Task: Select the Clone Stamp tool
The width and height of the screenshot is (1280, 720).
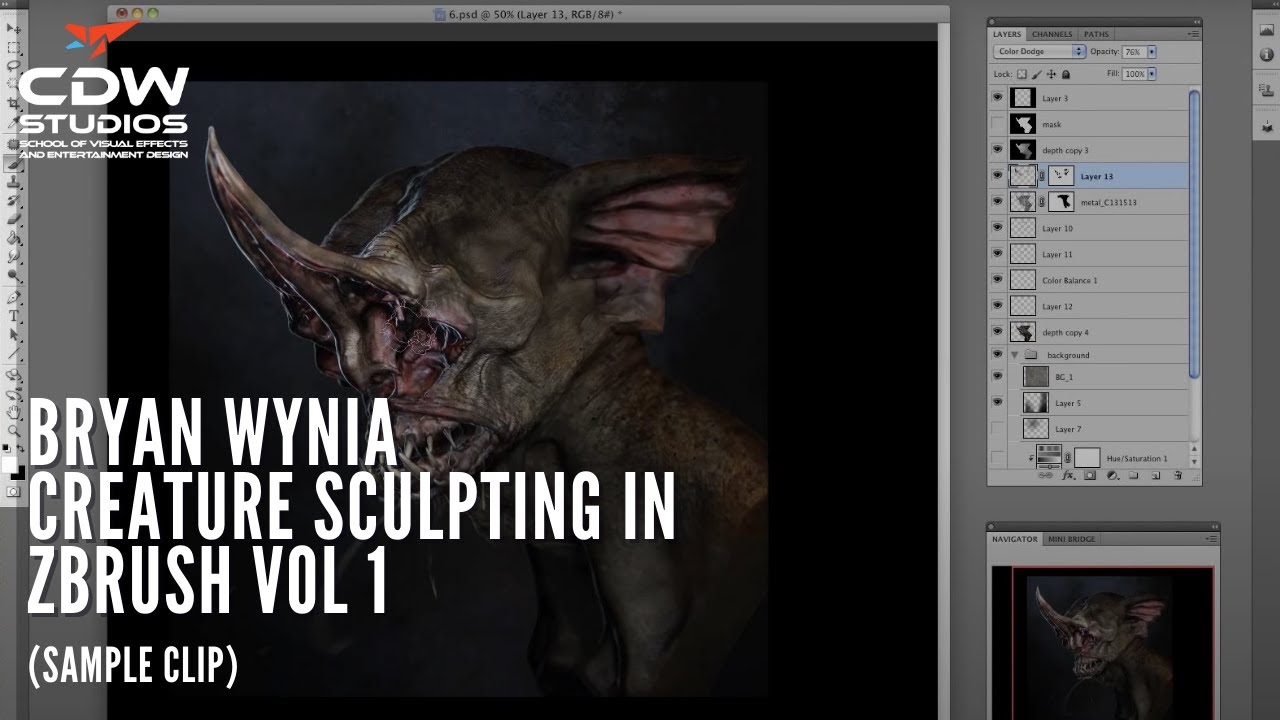Action: pyautogui.click(x=14, y=181)
